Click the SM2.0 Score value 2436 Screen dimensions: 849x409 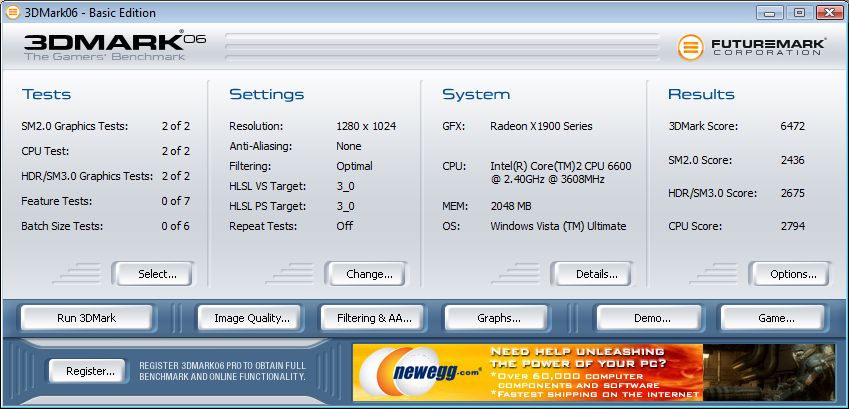pyautogui.click(x=793, y=160)
